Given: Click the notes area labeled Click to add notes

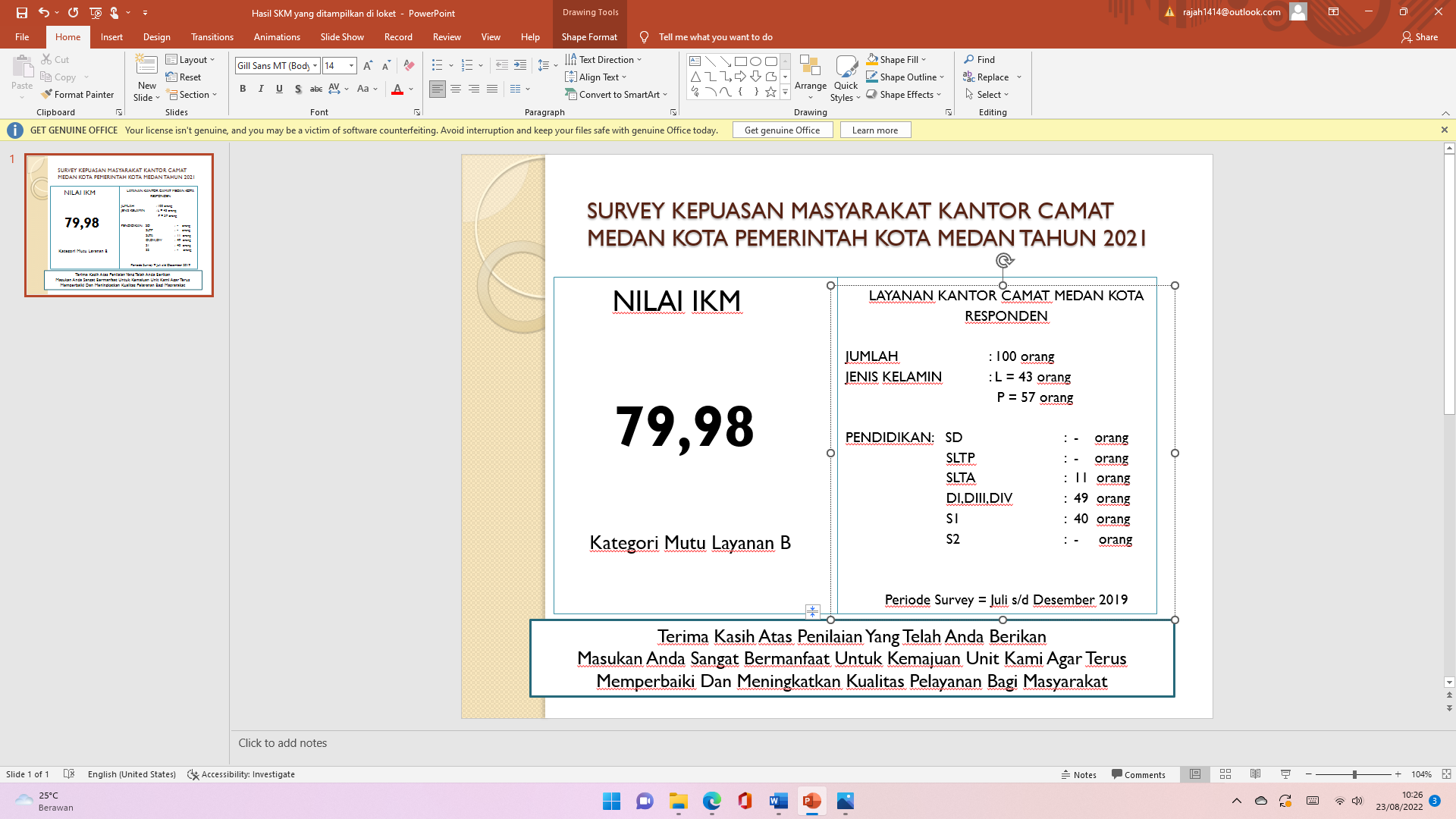Looking at the screenshot, I should coord(283,742).
